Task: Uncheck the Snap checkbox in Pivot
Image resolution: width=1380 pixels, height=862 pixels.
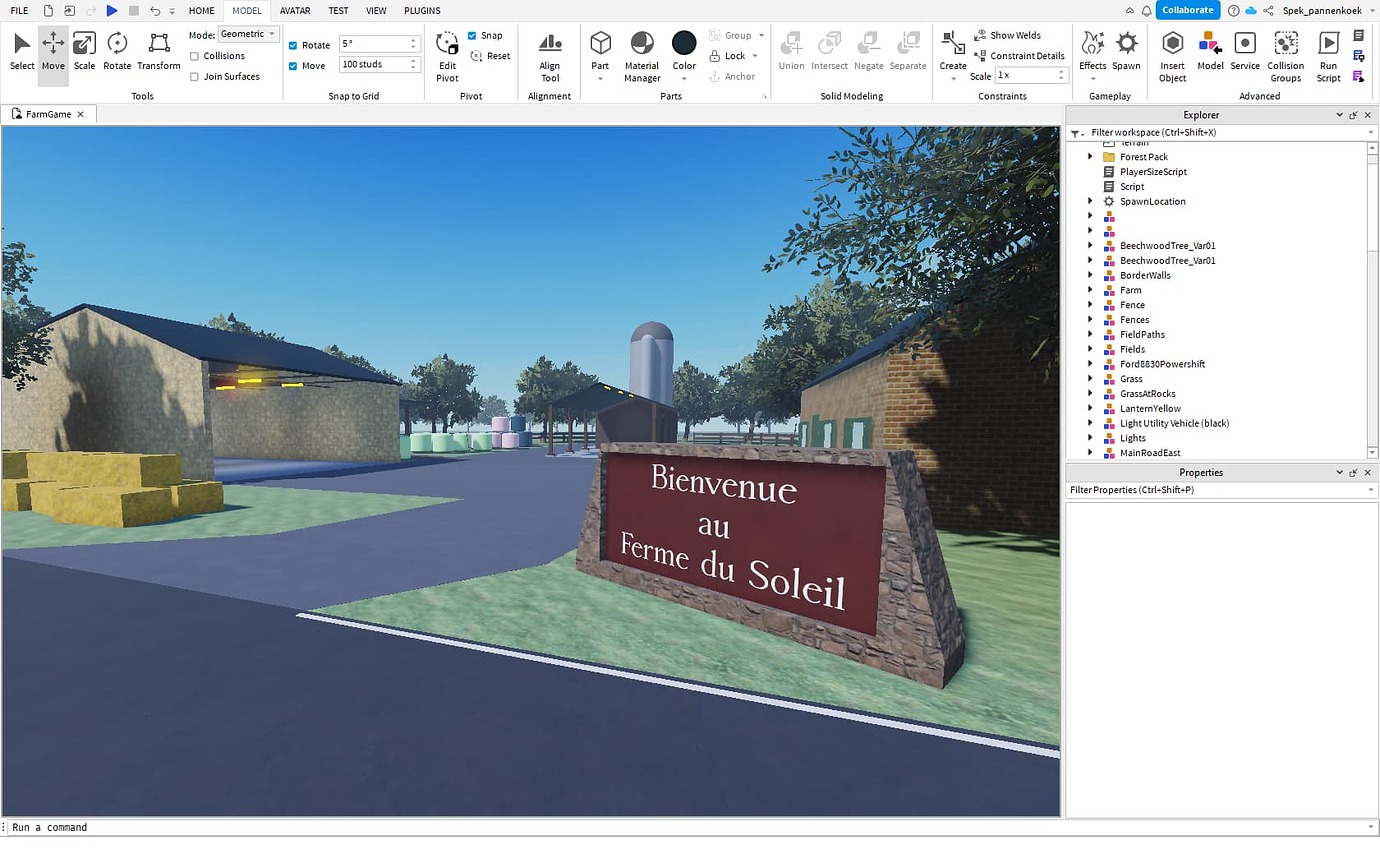Action: pos(472,35)
